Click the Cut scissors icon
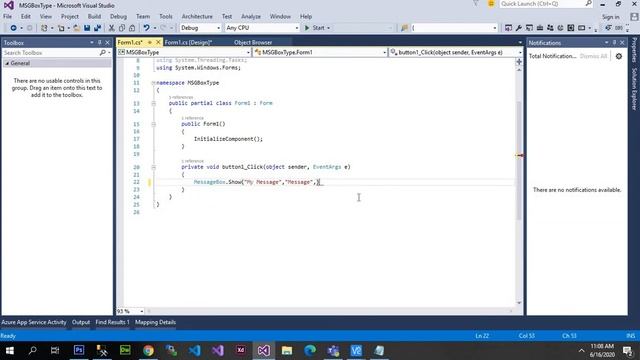 [111, 28]
